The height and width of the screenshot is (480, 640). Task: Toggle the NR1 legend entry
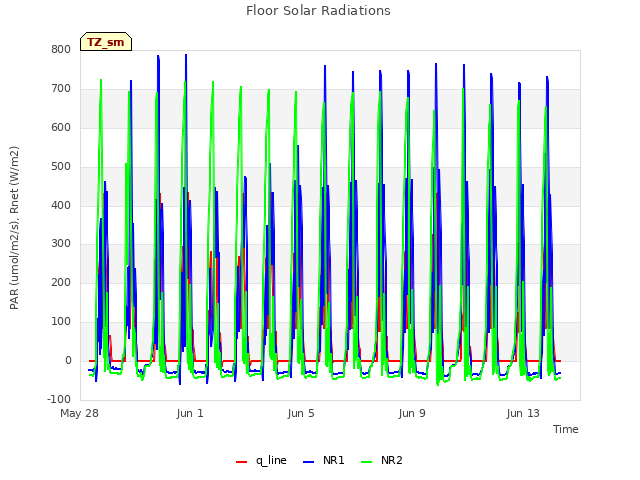324,461
